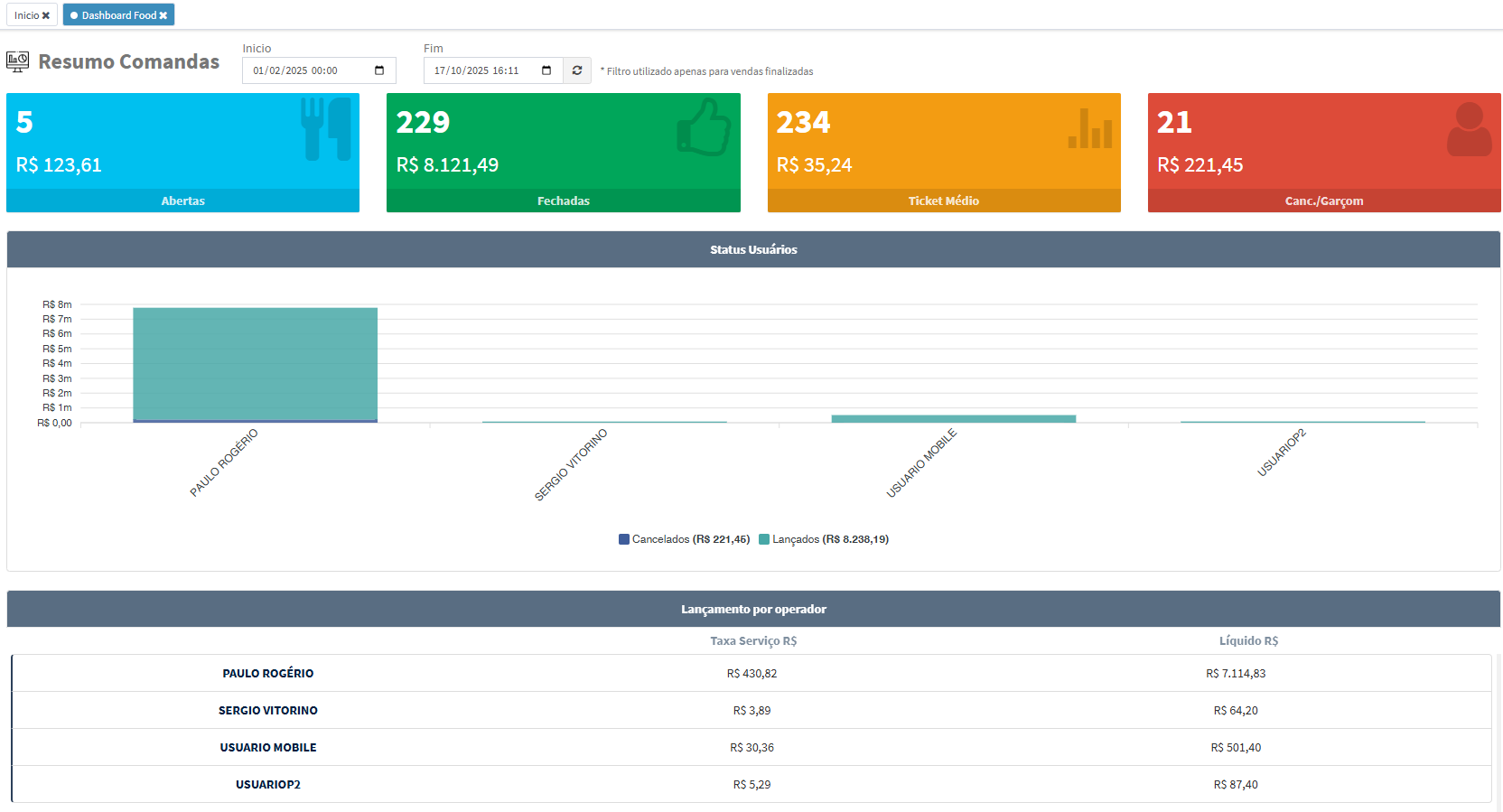Switch to the Dashboard Food tab
This screenshot has height=812, width=1503.
click(x=113, y=15)
